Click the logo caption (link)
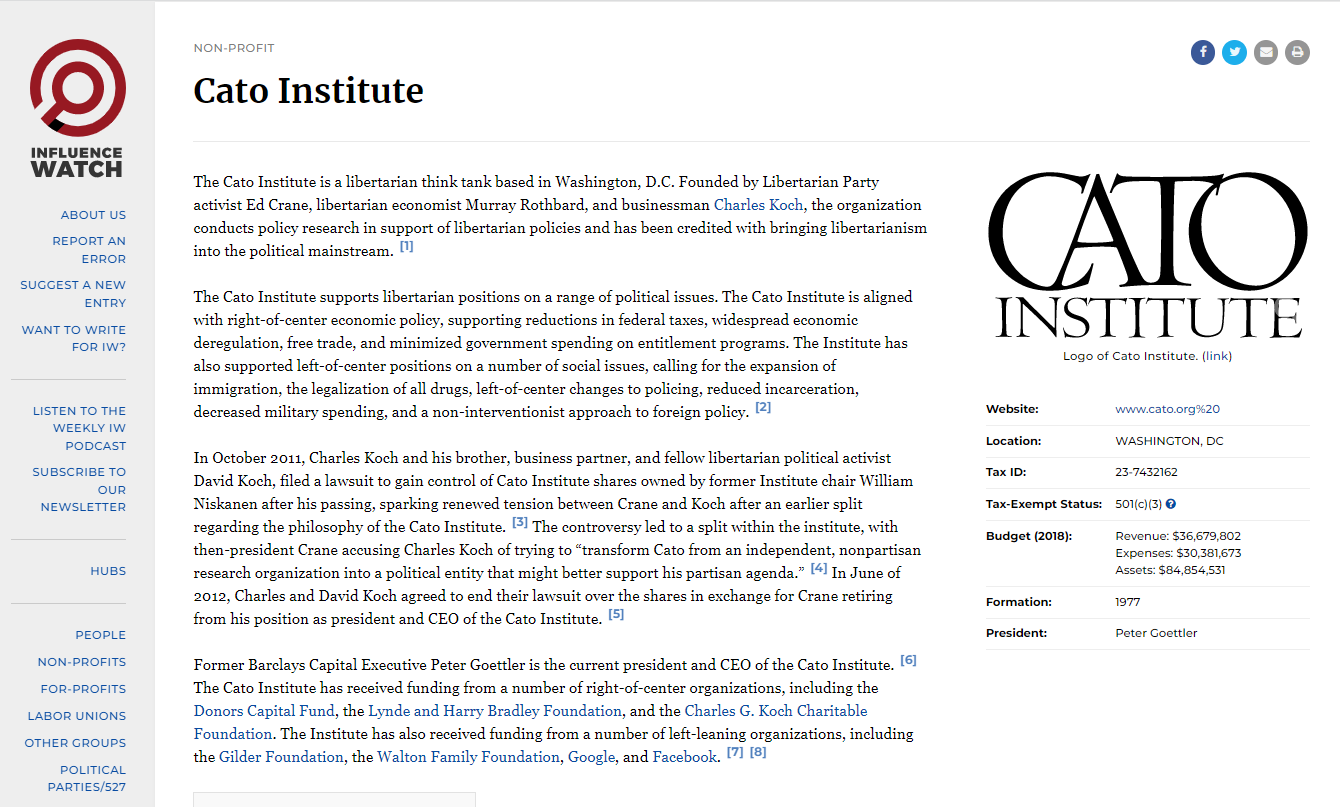The image size is (1340, 807). (1217, 356)
